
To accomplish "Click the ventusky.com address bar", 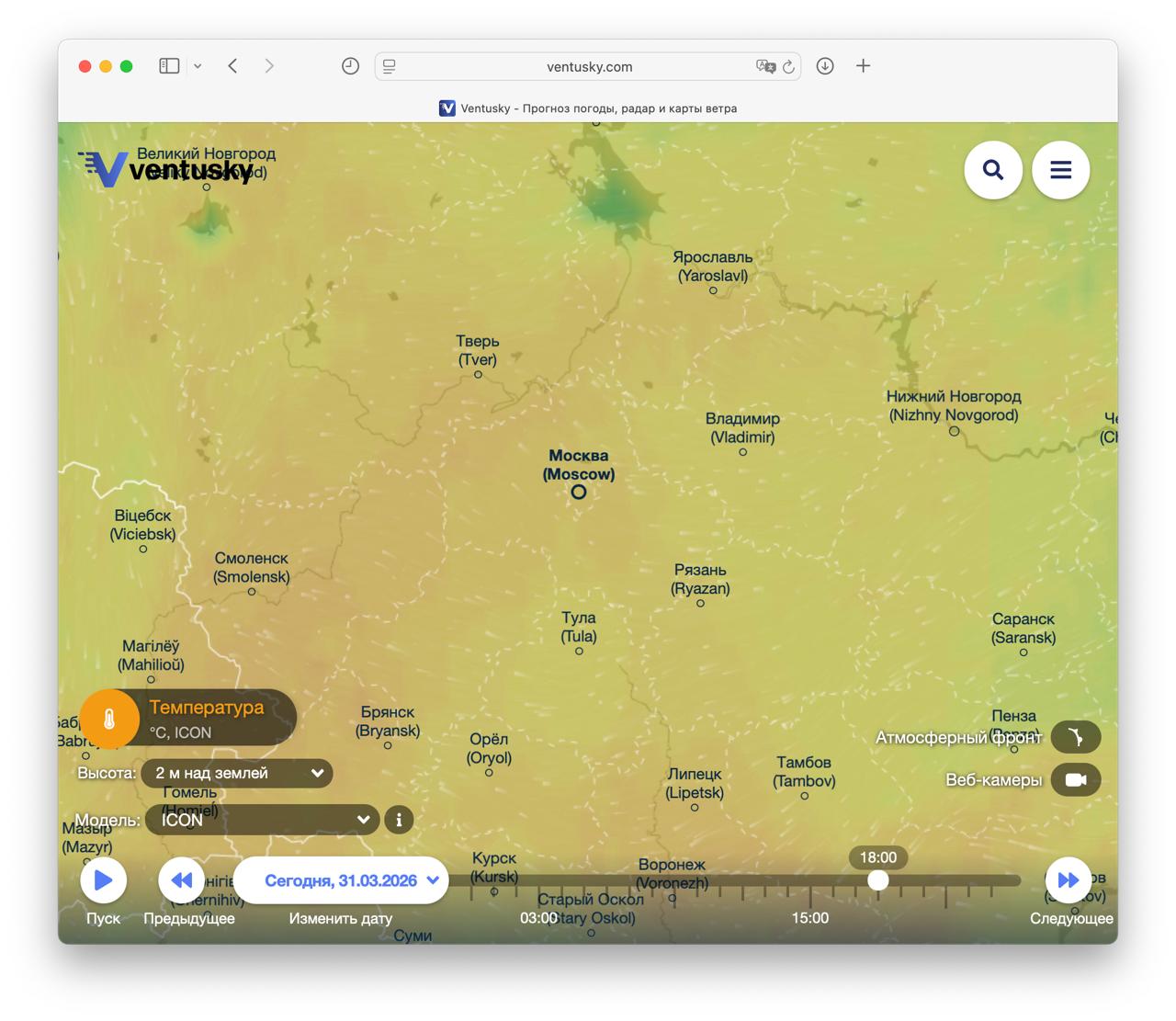I will click(588, 66).
